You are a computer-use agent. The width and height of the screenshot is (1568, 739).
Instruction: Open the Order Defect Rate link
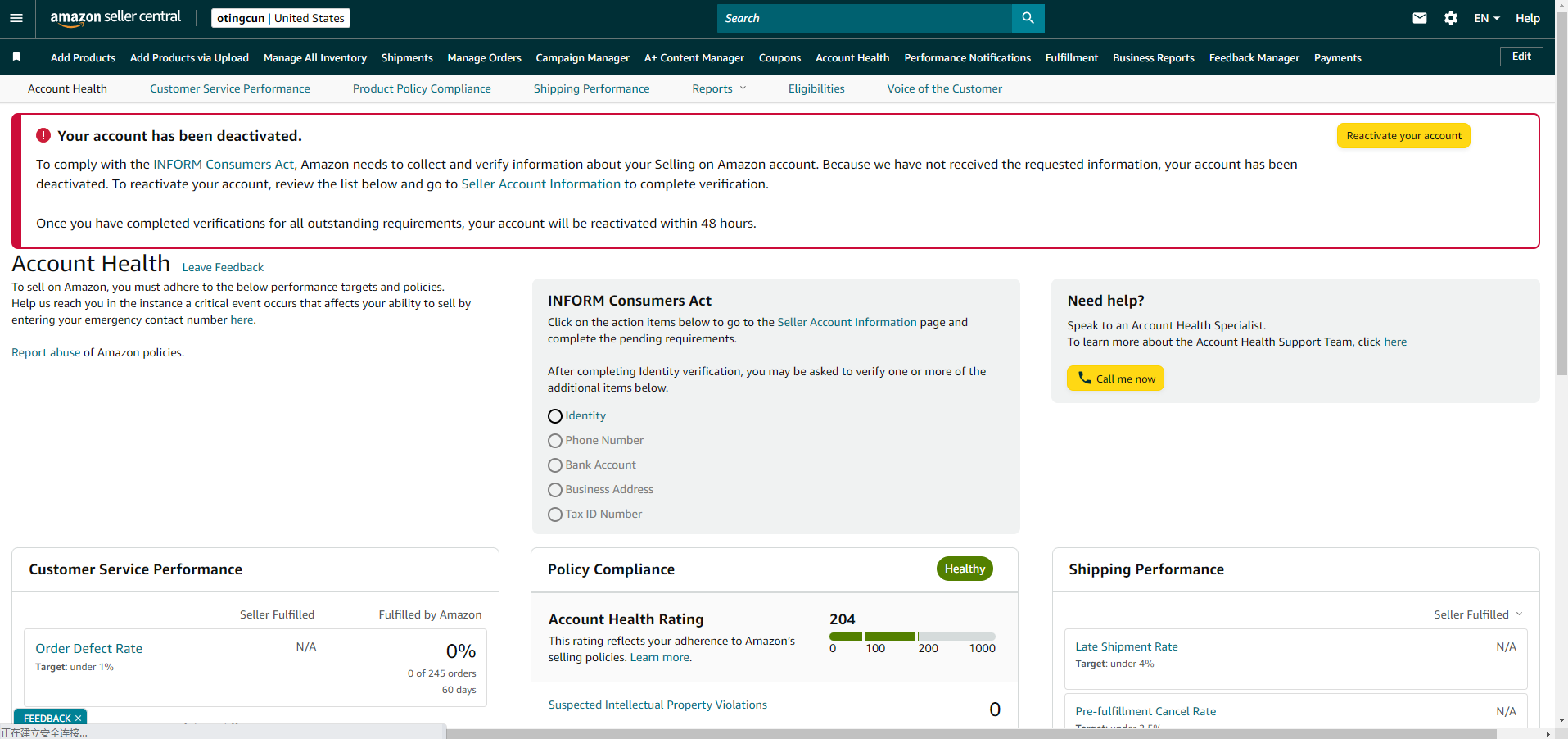point(88,648)
